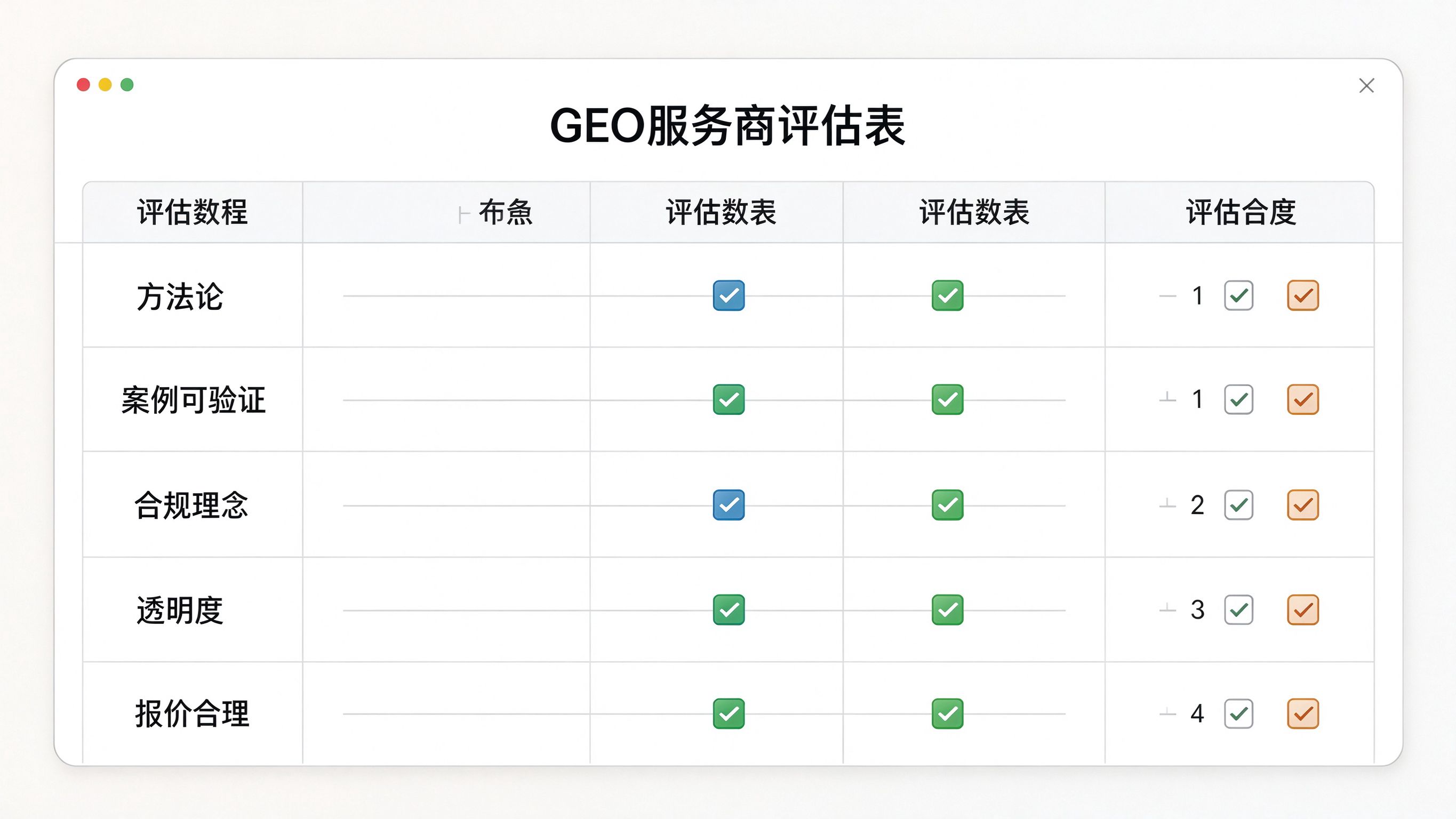The width and height of the screenshot is (1456, 819).
Task: Click the yellow minimize dot
Action: click(105, 85)
